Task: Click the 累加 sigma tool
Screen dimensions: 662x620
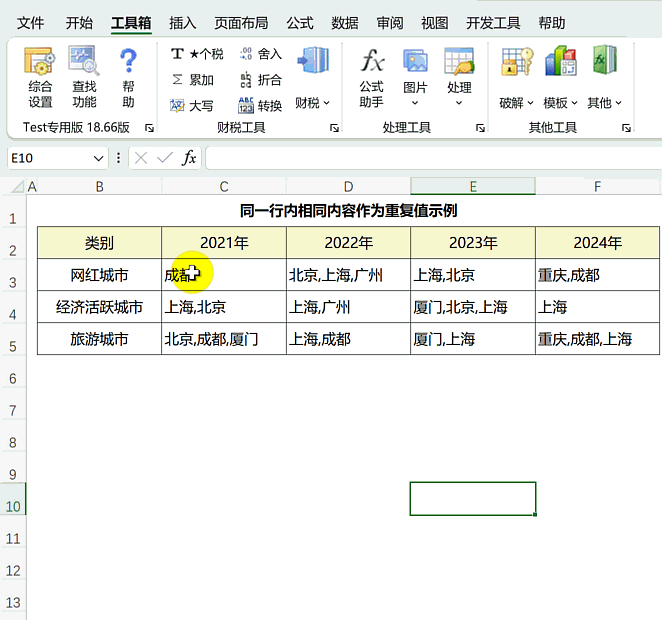Action: pyautogui.click(x=192, y=80)
